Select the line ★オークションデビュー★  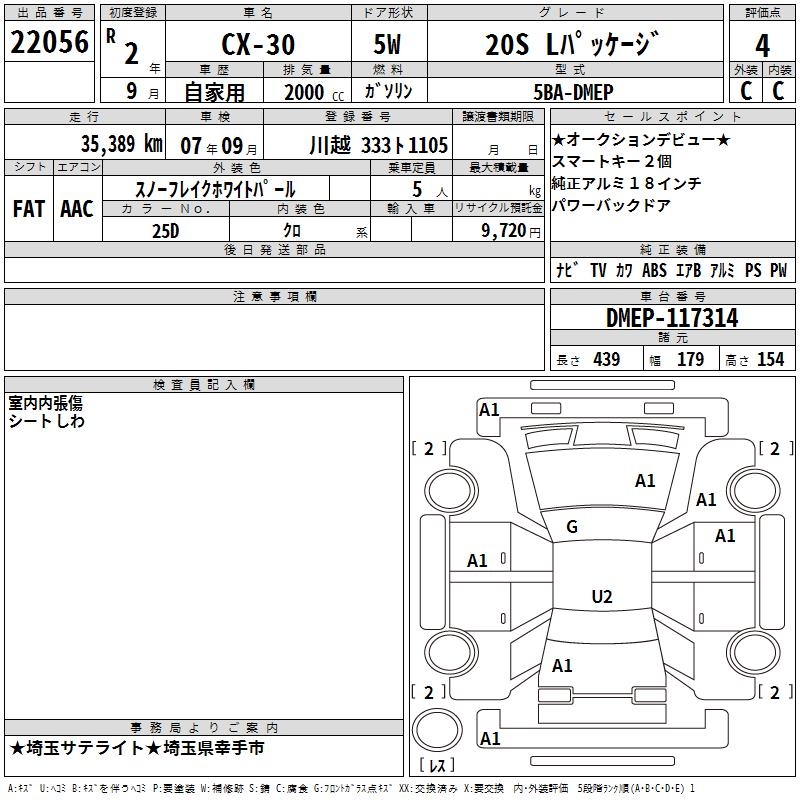[641, 139]
